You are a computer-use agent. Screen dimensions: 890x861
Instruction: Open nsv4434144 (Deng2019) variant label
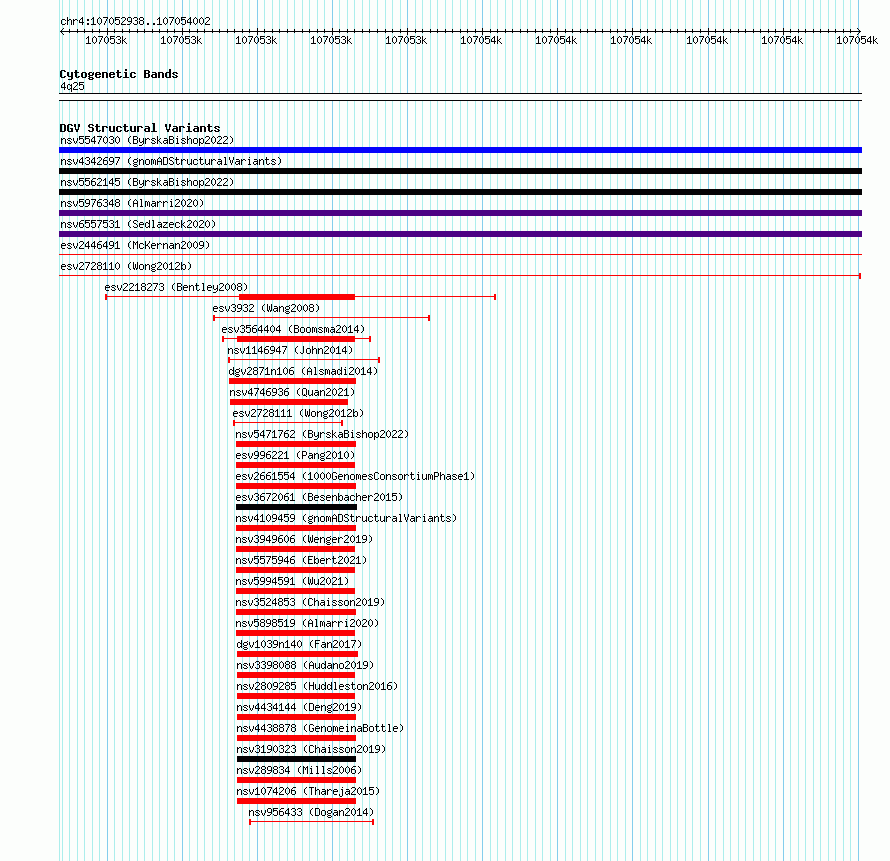299,707
